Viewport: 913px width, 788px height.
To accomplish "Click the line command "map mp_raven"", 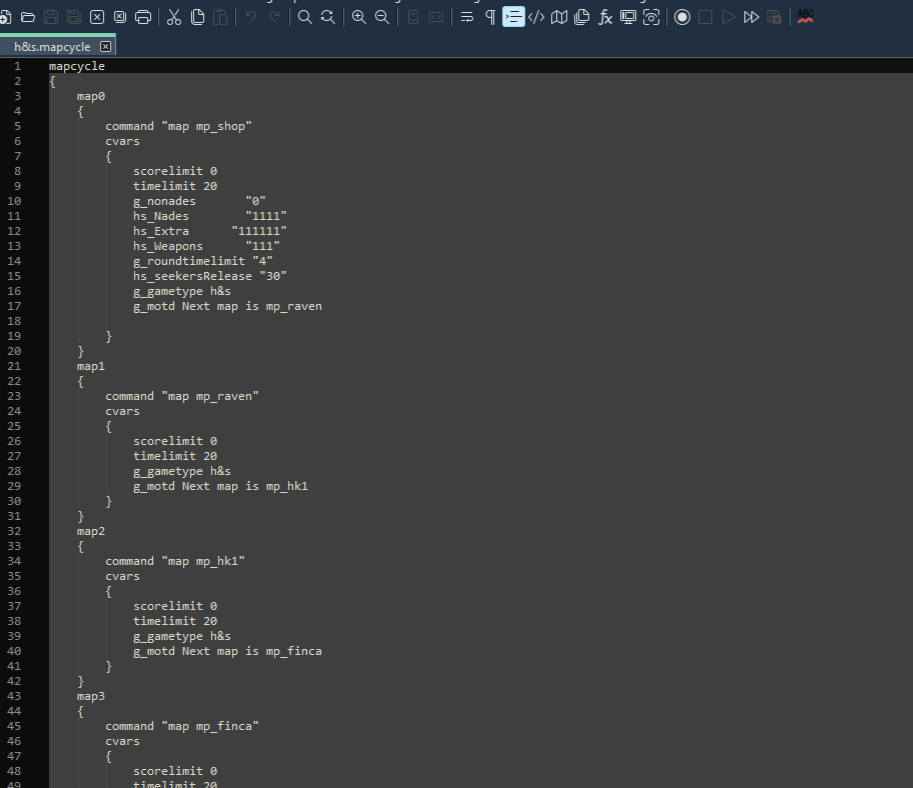I will tap(182, 397).
